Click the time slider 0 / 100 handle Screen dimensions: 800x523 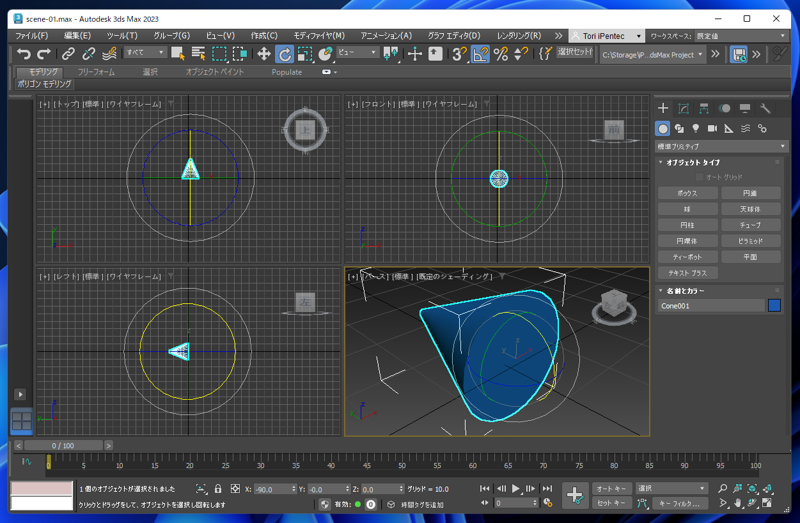point(63,445)
